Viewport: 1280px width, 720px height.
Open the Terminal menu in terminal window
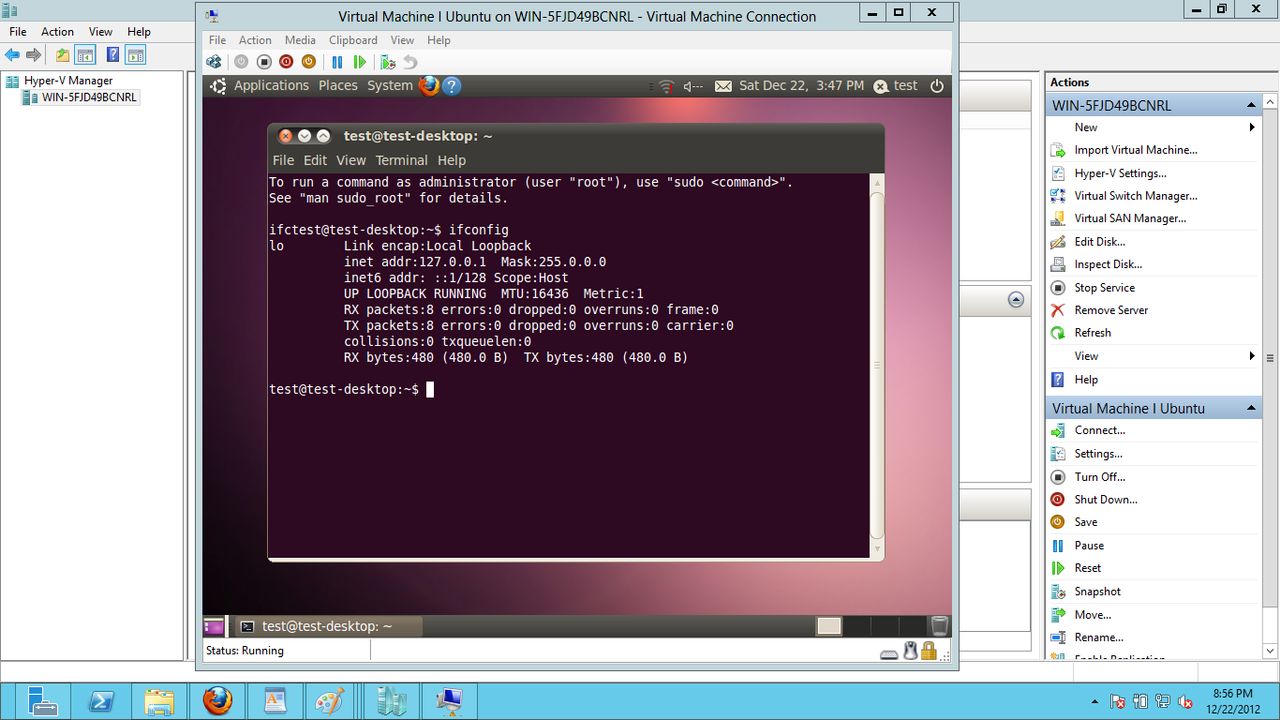click(402, 160)
